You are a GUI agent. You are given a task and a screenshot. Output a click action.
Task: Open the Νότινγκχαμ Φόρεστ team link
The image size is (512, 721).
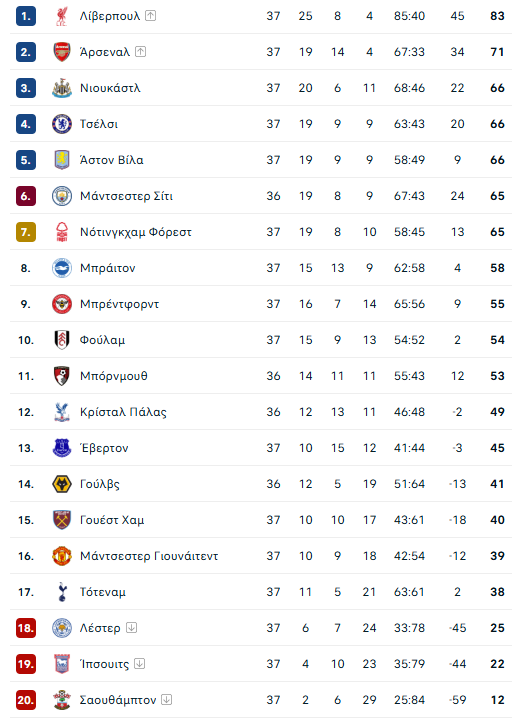tap(136, 232)
